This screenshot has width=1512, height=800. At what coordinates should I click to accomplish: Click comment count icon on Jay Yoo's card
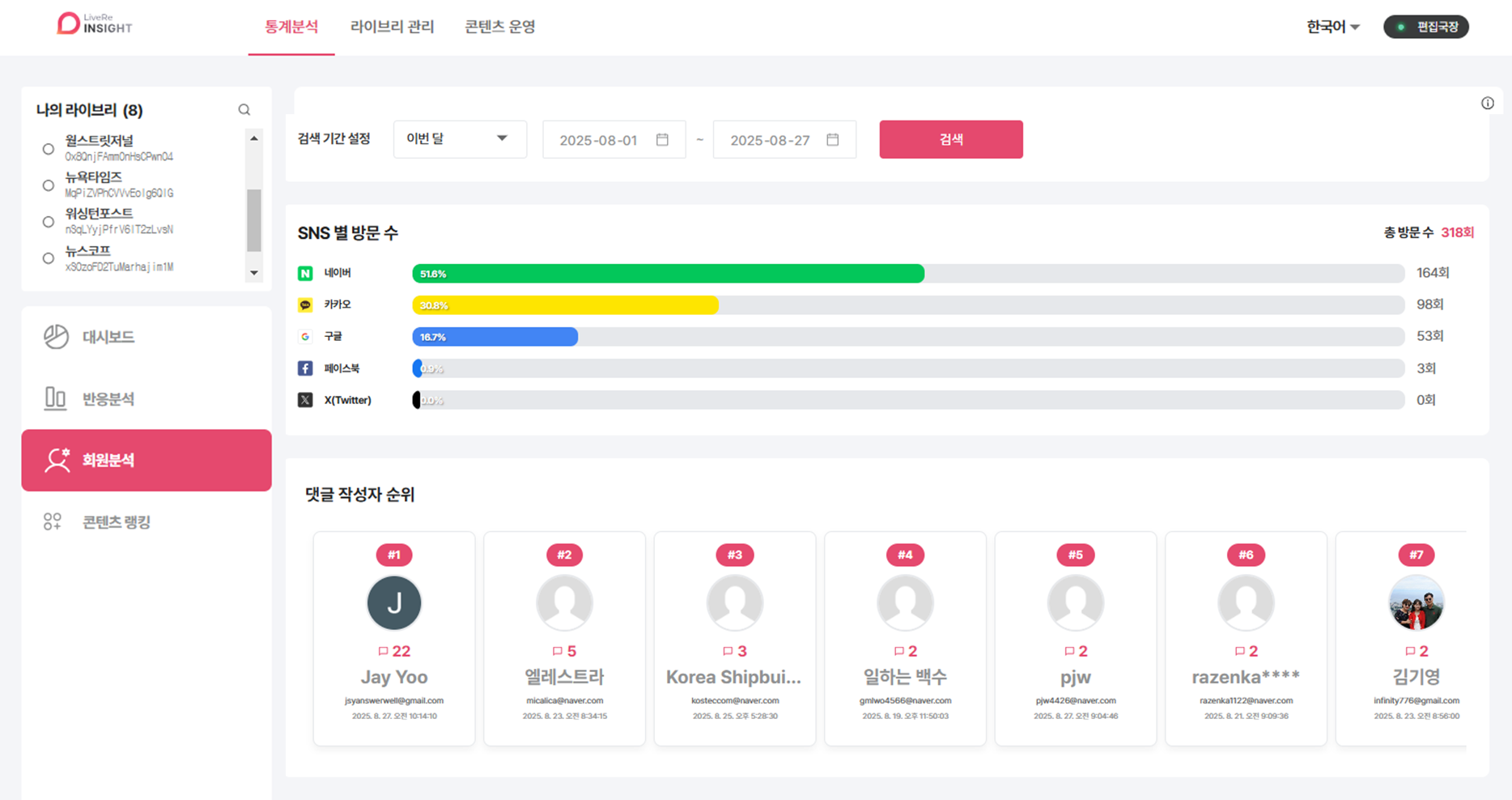(383, 651)
